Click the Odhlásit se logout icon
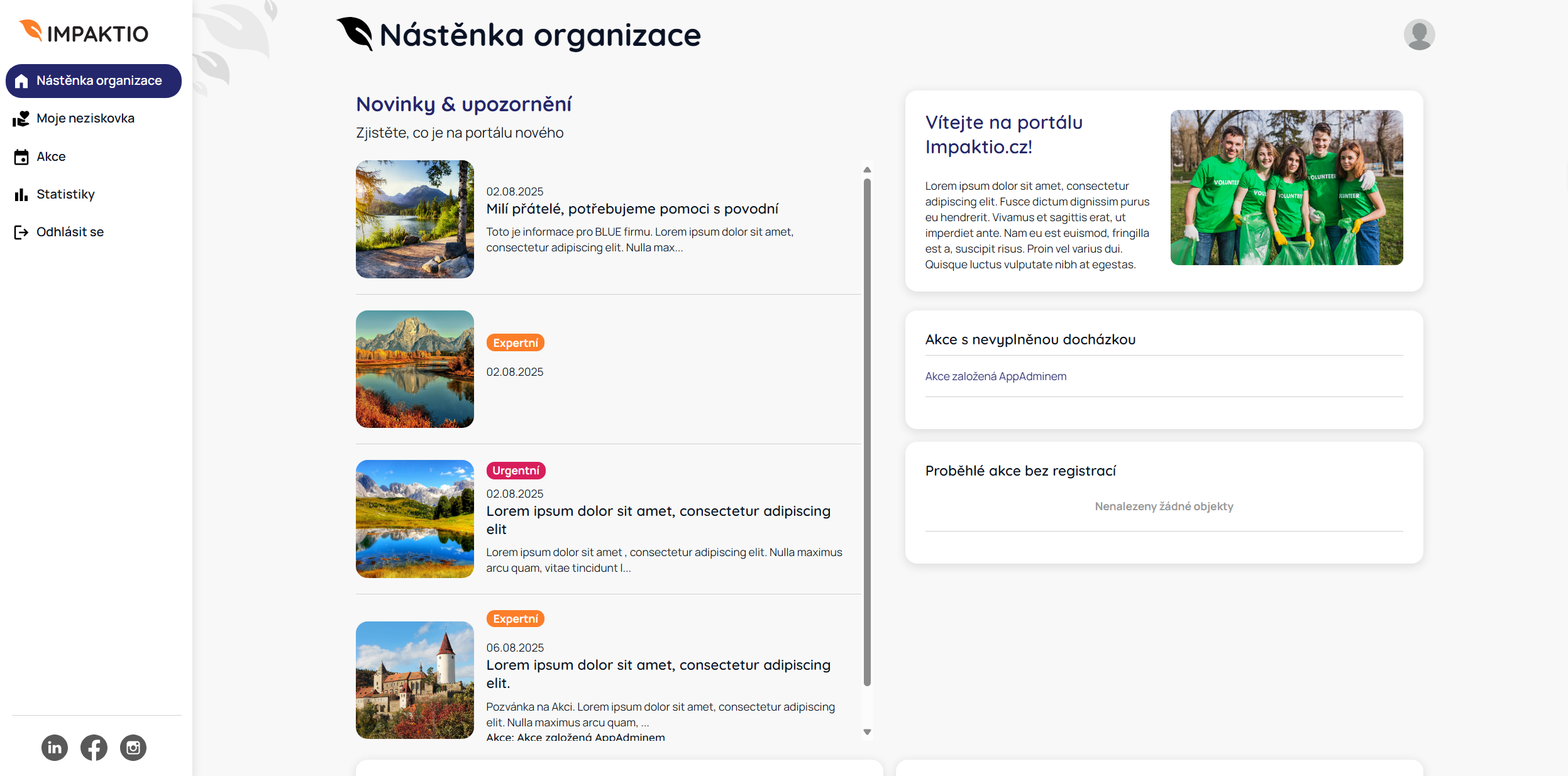The image size is (1568, 776). (21, 232)
